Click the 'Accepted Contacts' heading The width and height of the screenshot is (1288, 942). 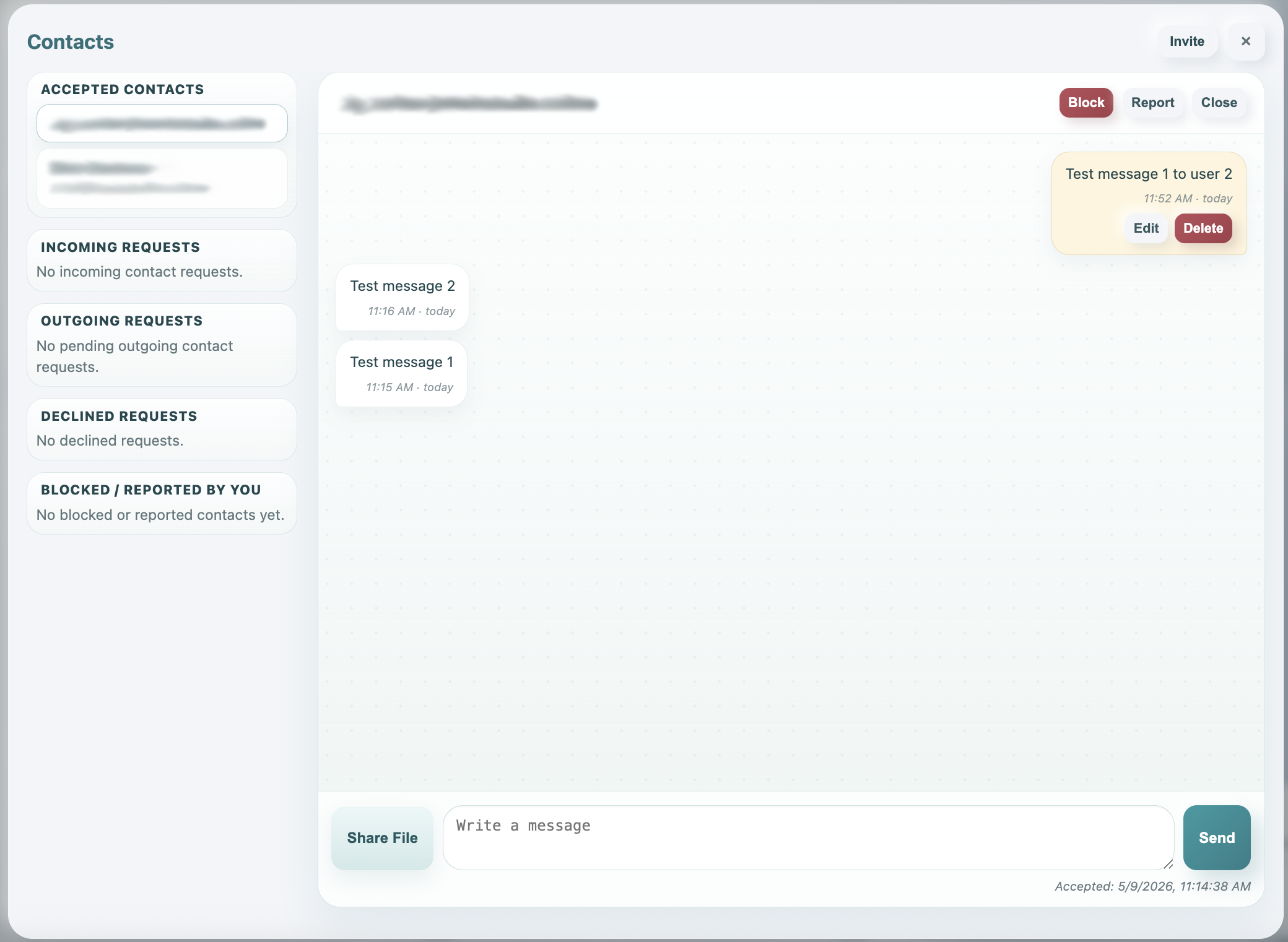click(123, 90)
